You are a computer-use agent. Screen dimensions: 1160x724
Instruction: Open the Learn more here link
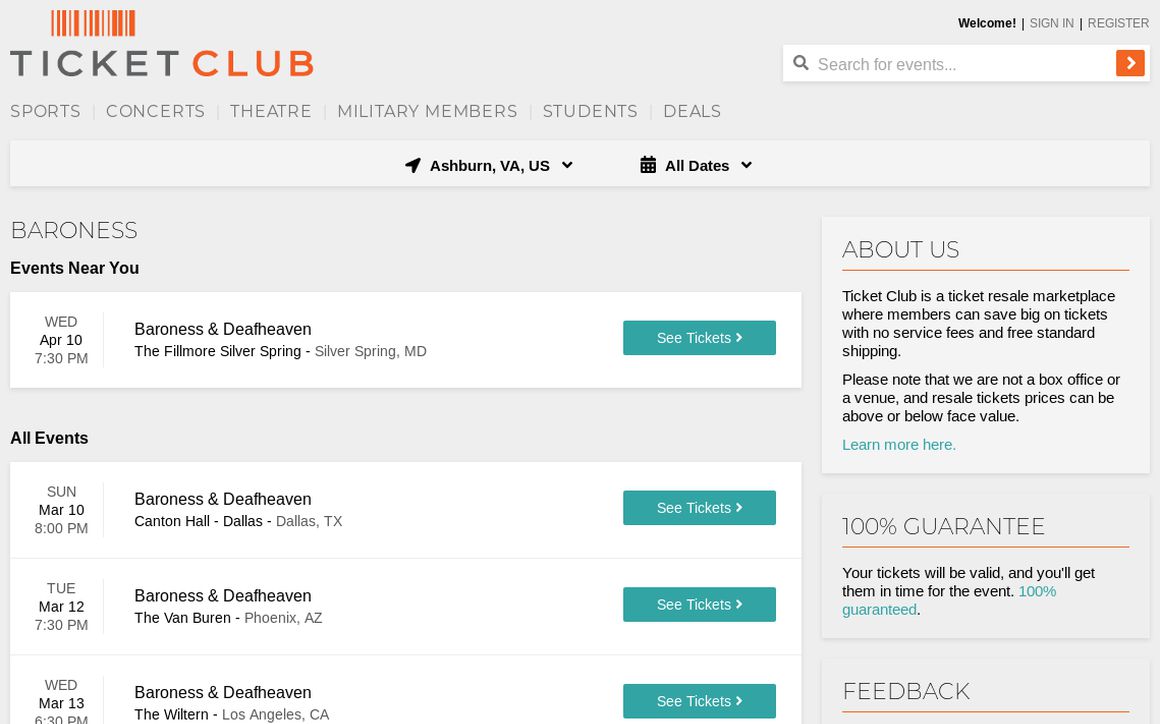[x=899, y=445]
